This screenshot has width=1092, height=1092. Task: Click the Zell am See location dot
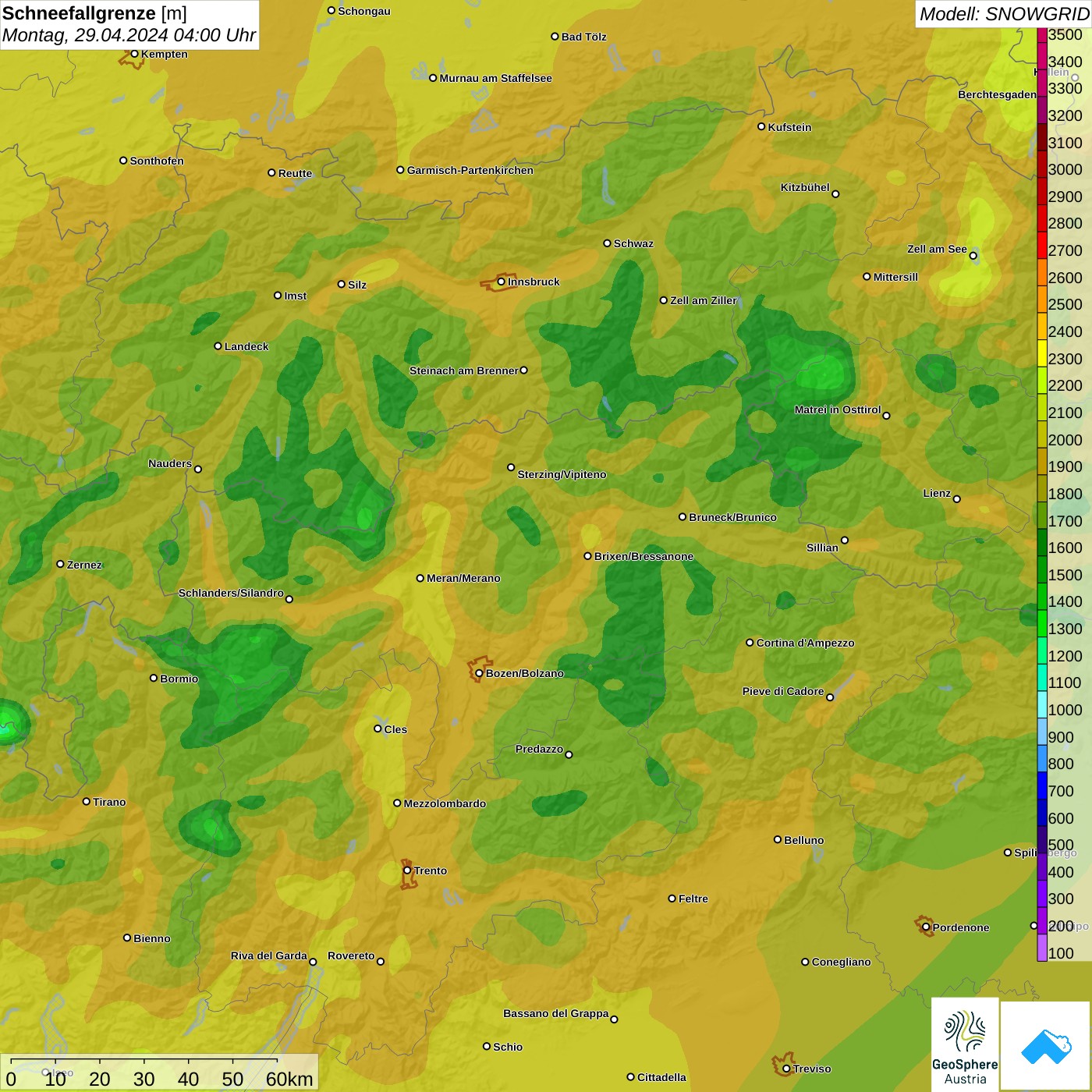973,255
